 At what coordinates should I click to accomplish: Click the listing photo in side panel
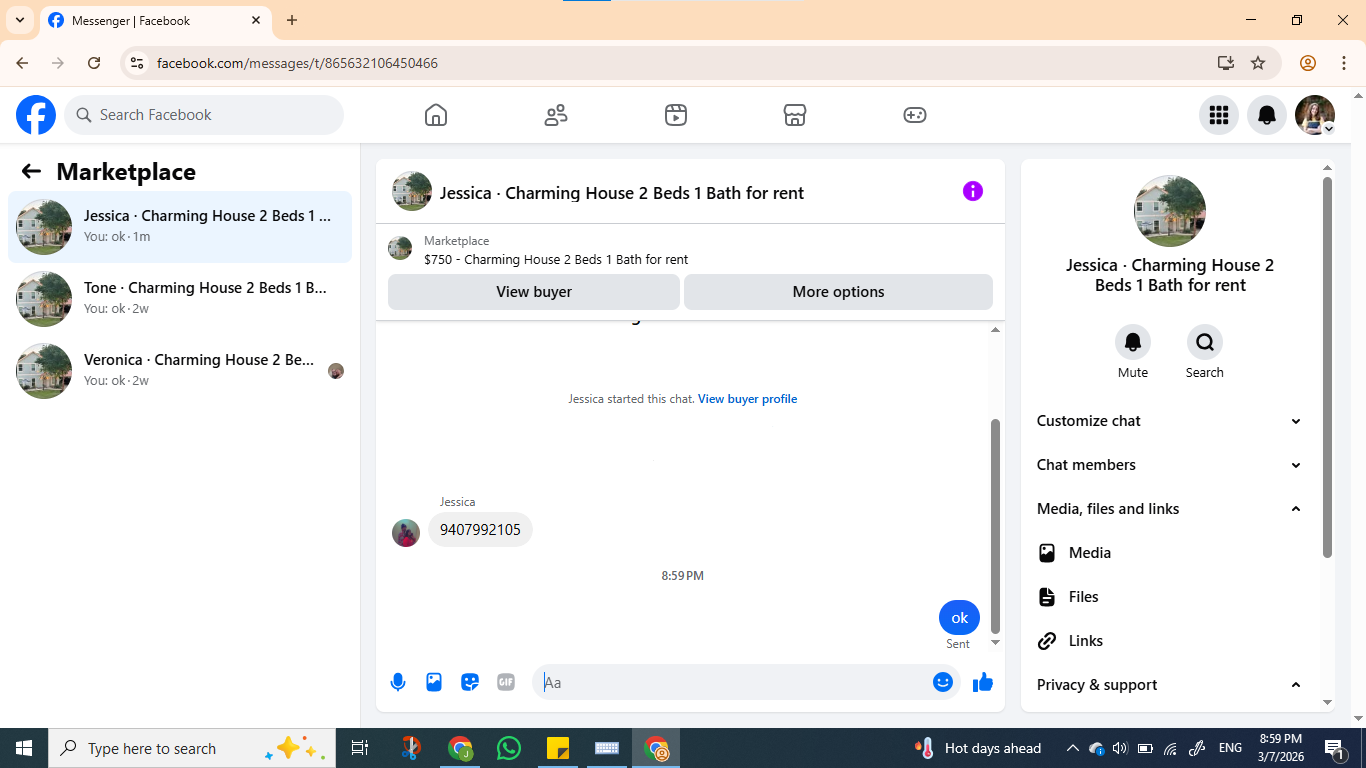coord(1170,211)
